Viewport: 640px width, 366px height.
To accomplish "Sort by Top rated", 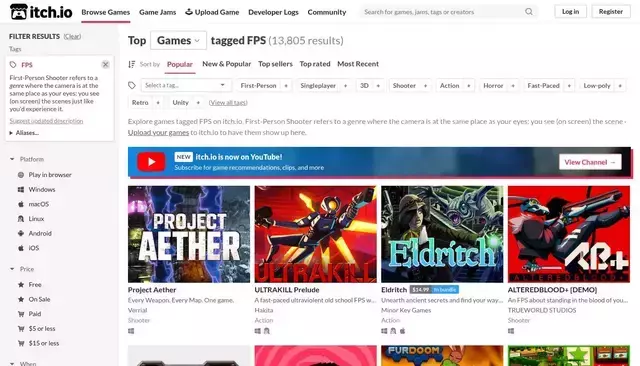I will click(315, 64).
